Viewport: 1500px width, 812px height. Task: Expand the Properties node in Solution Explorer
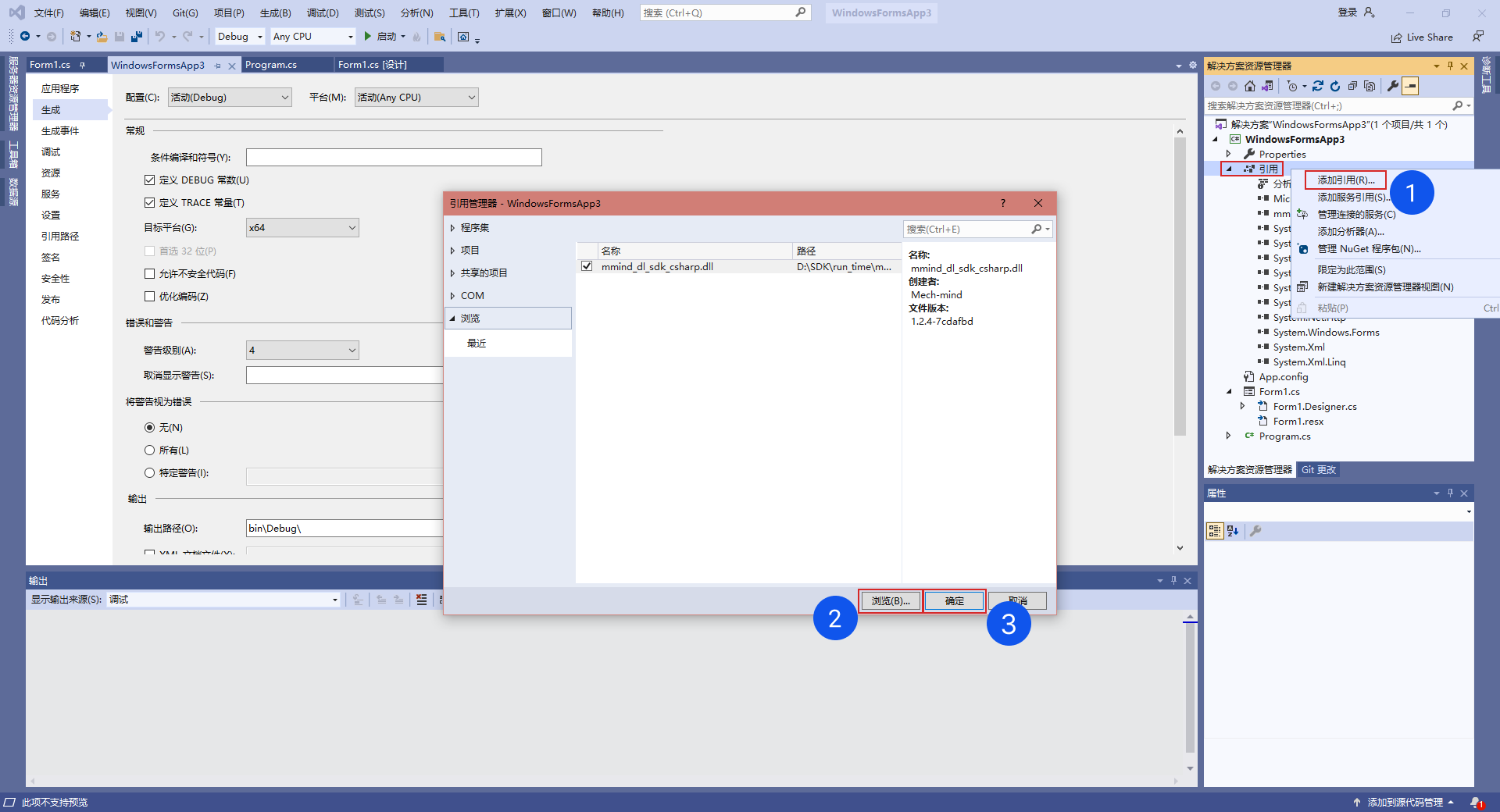click(x=1229, y=154)
